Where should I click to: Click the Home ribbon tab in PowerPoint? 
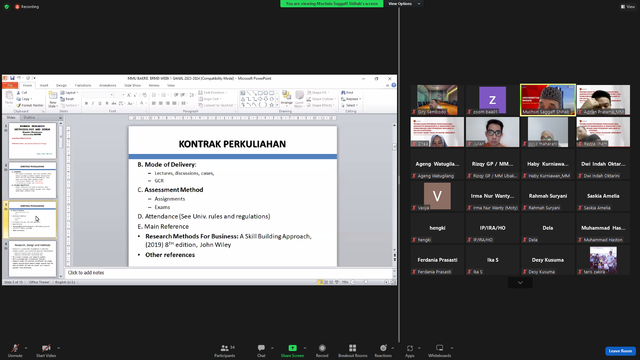(27, 85)
